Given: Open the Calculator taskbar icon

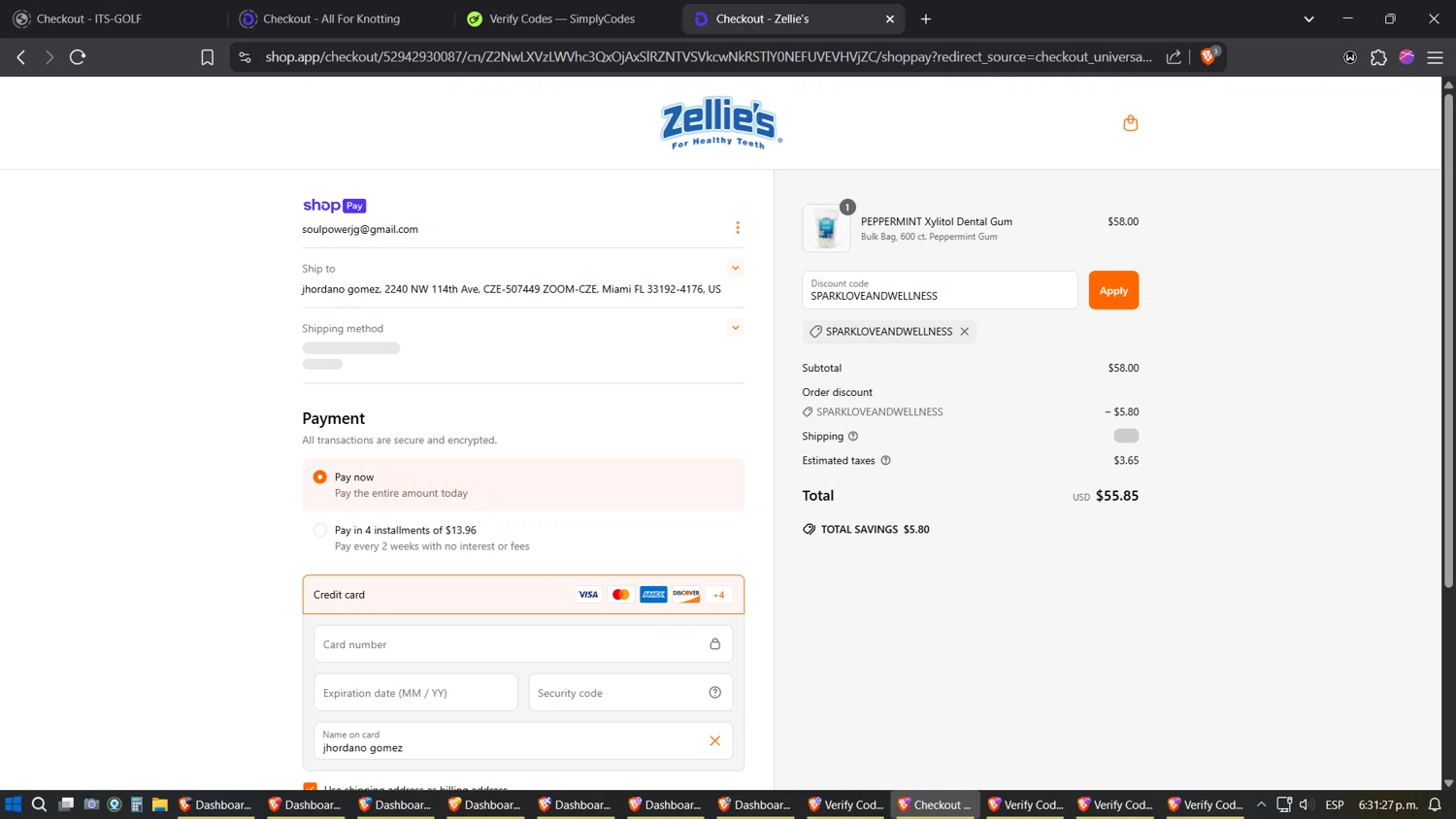Looking at the screenshot, I should [x=137, y=804].
